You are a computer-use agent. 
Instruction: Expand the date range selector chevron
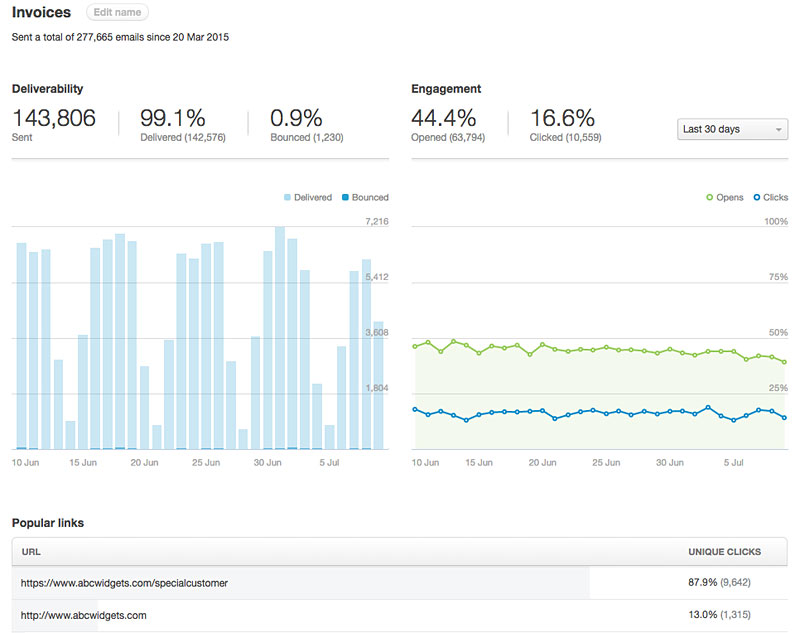tap(779, 129)
